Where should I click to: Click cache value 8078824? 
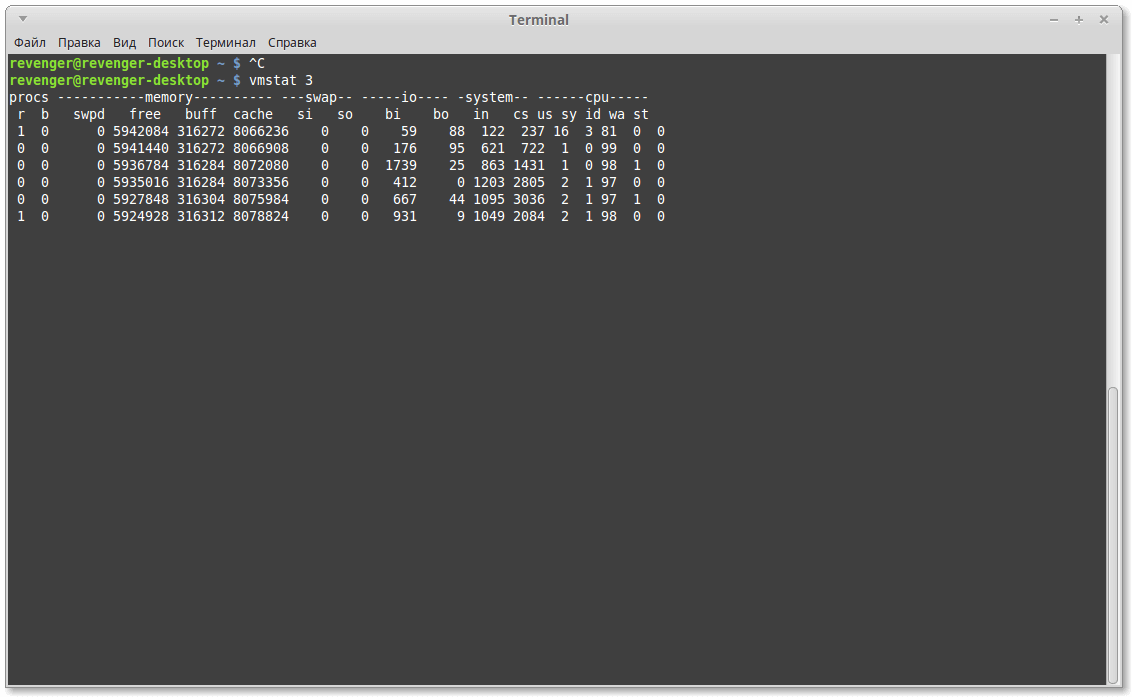pyautogui.click(x=261, y=216)
